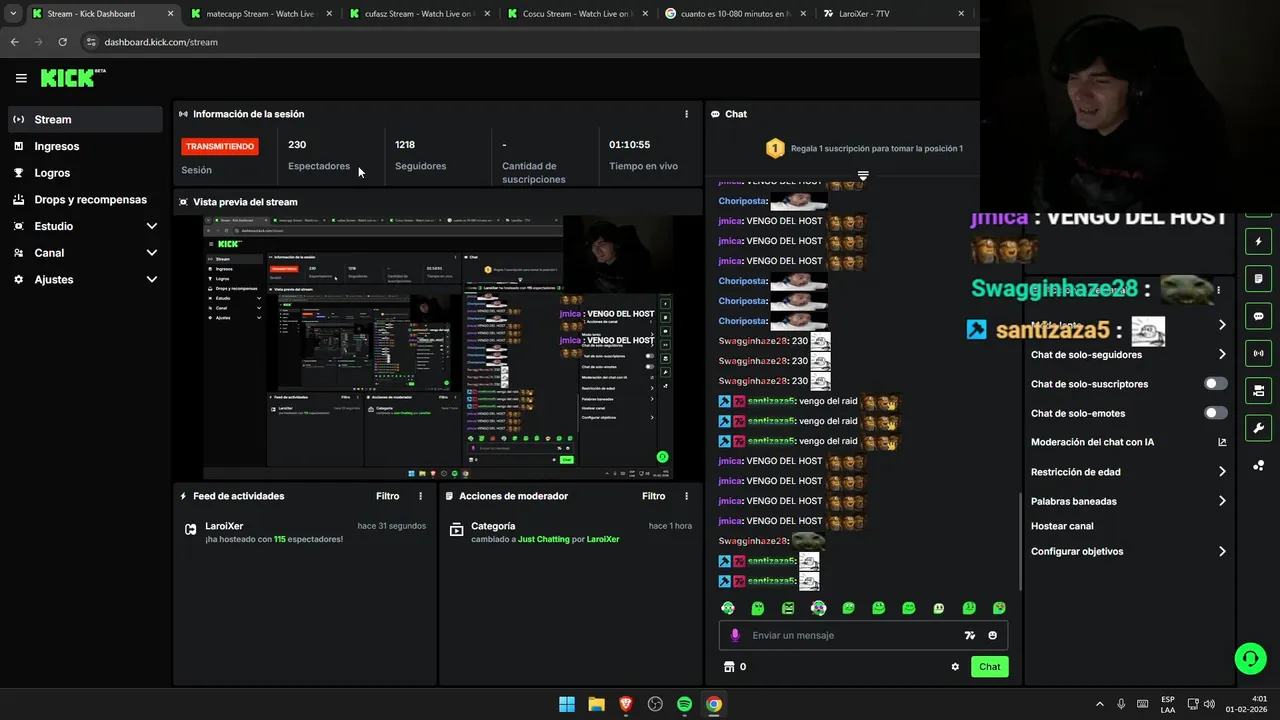Screen dimensions: 1280x720
Task: Click camera icon in right toolbar
Action: [x=1258, y=390]
